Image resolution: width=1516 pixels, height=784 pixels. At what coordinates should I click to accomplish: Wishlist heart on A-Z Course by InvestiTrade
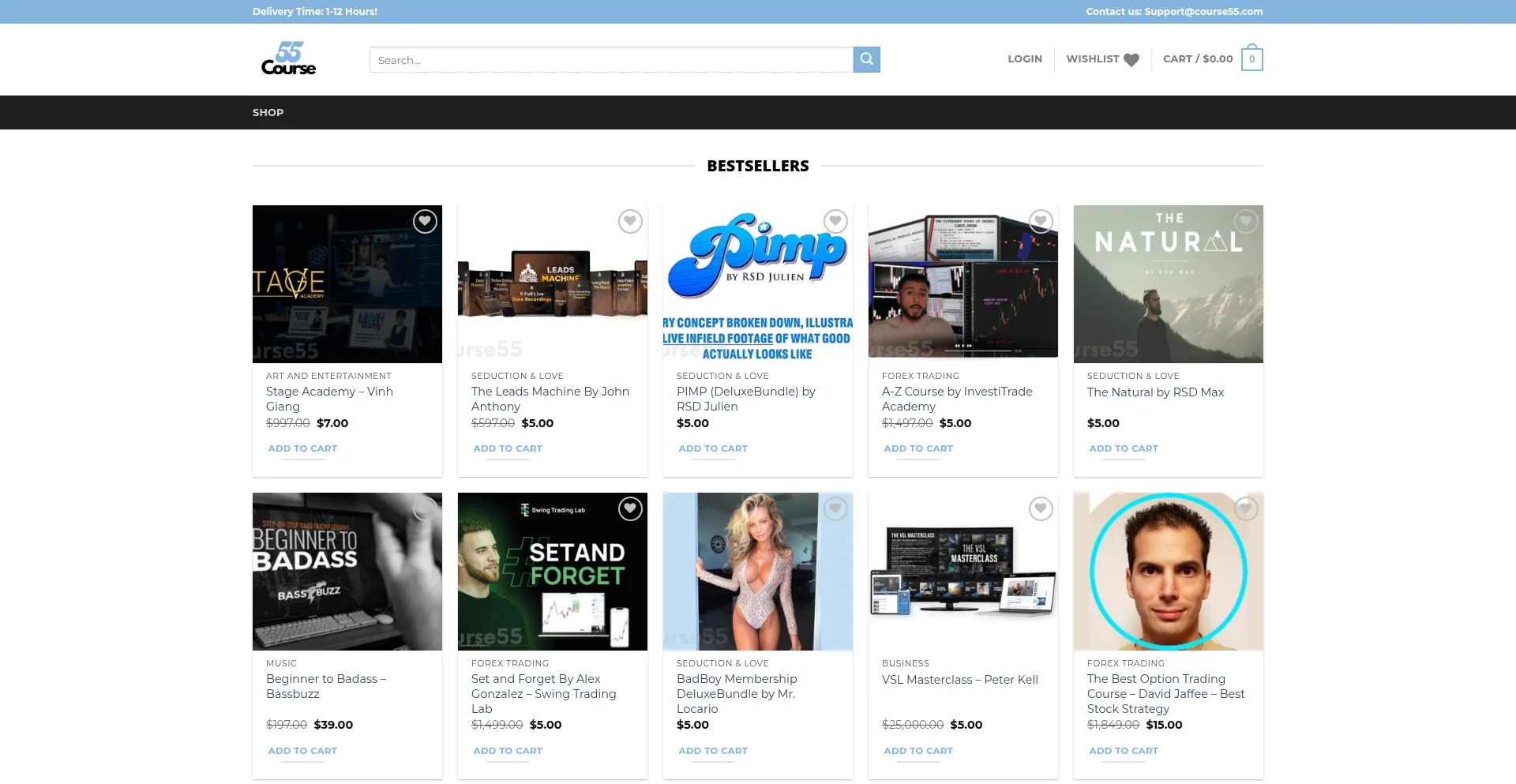1041,222
